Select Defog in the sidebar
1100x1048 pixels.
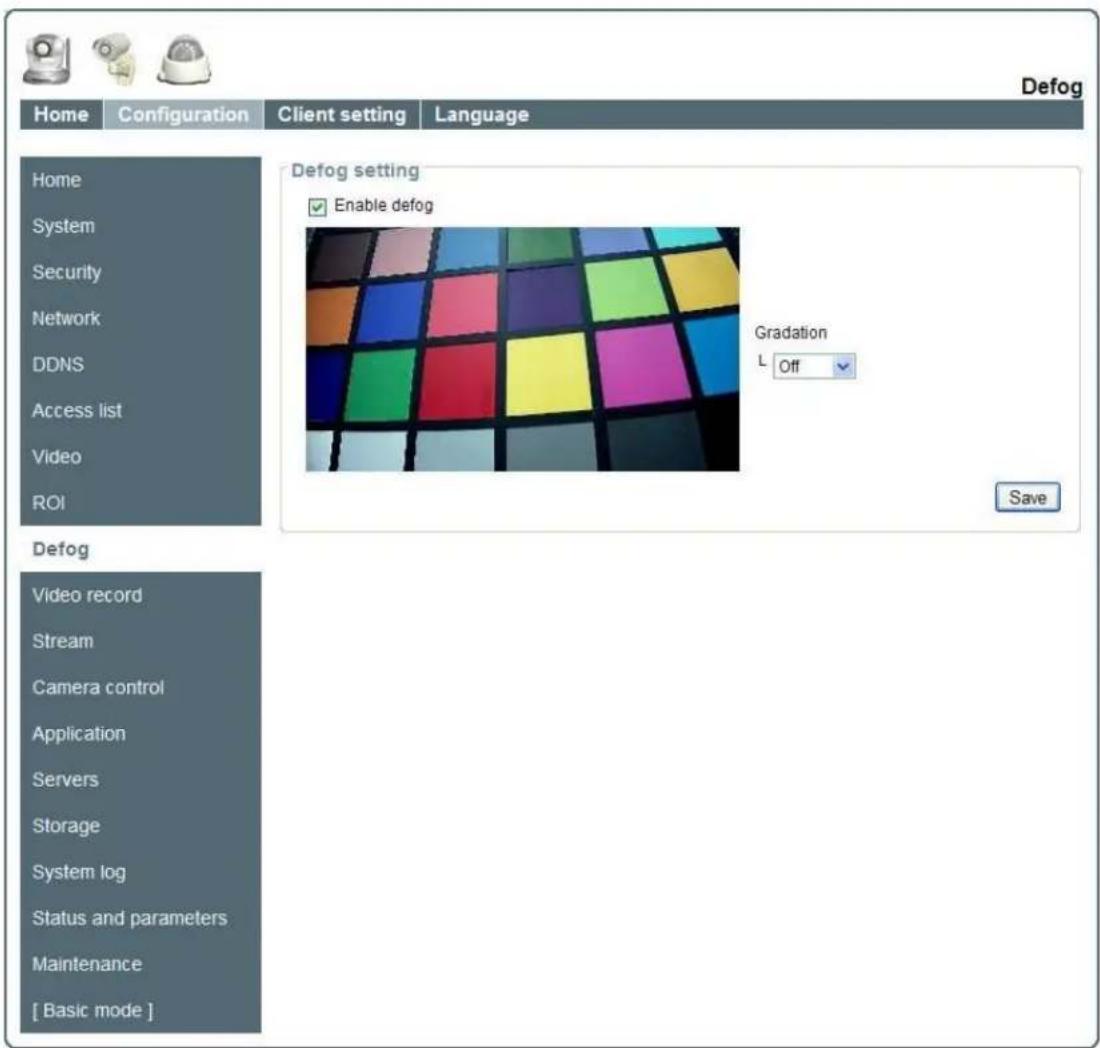coord(140,549)
